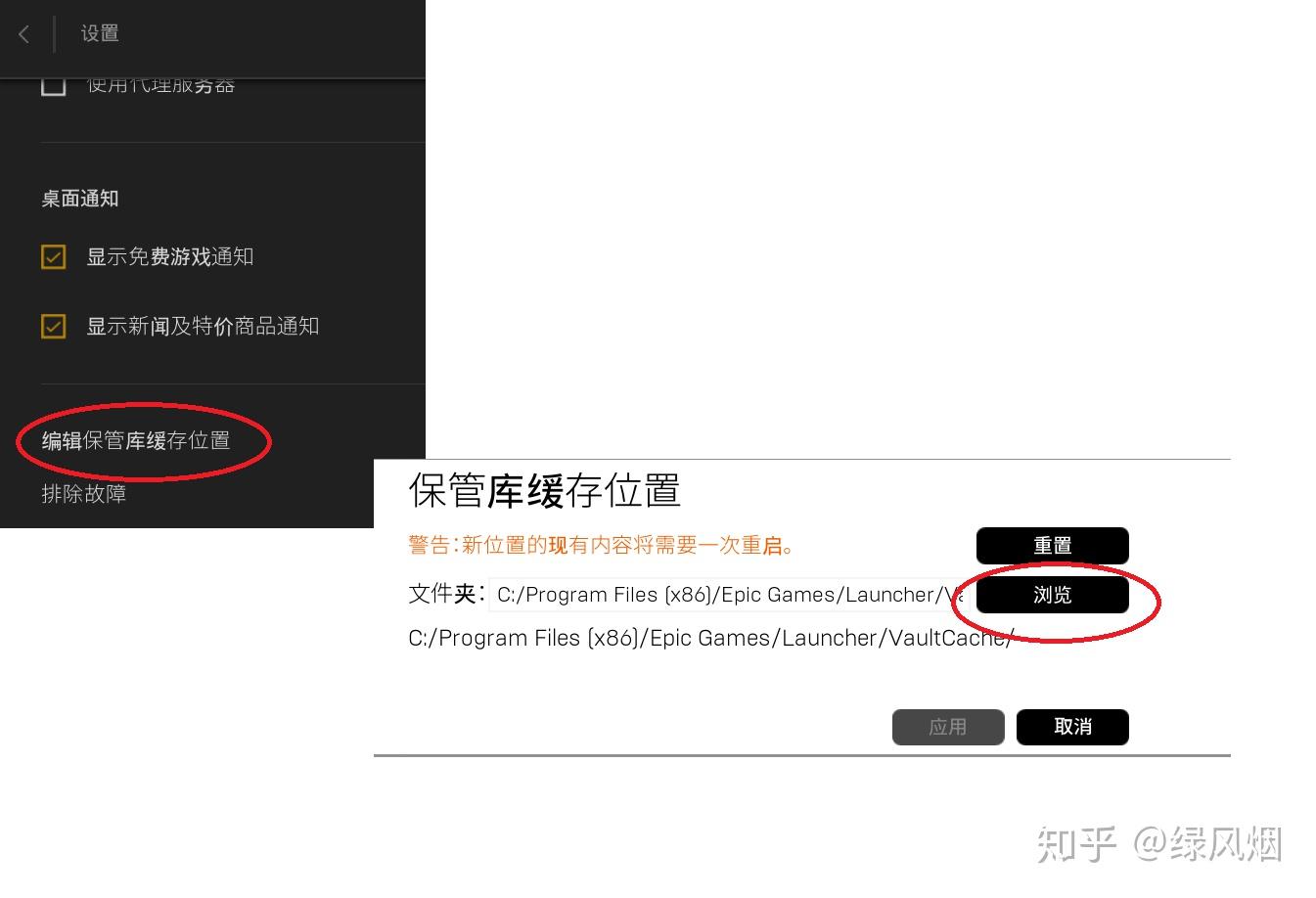This screenshot has width=1316, height=898.
Task: Click the 显示免费游戏通知 label text
Action: (170, 257)
